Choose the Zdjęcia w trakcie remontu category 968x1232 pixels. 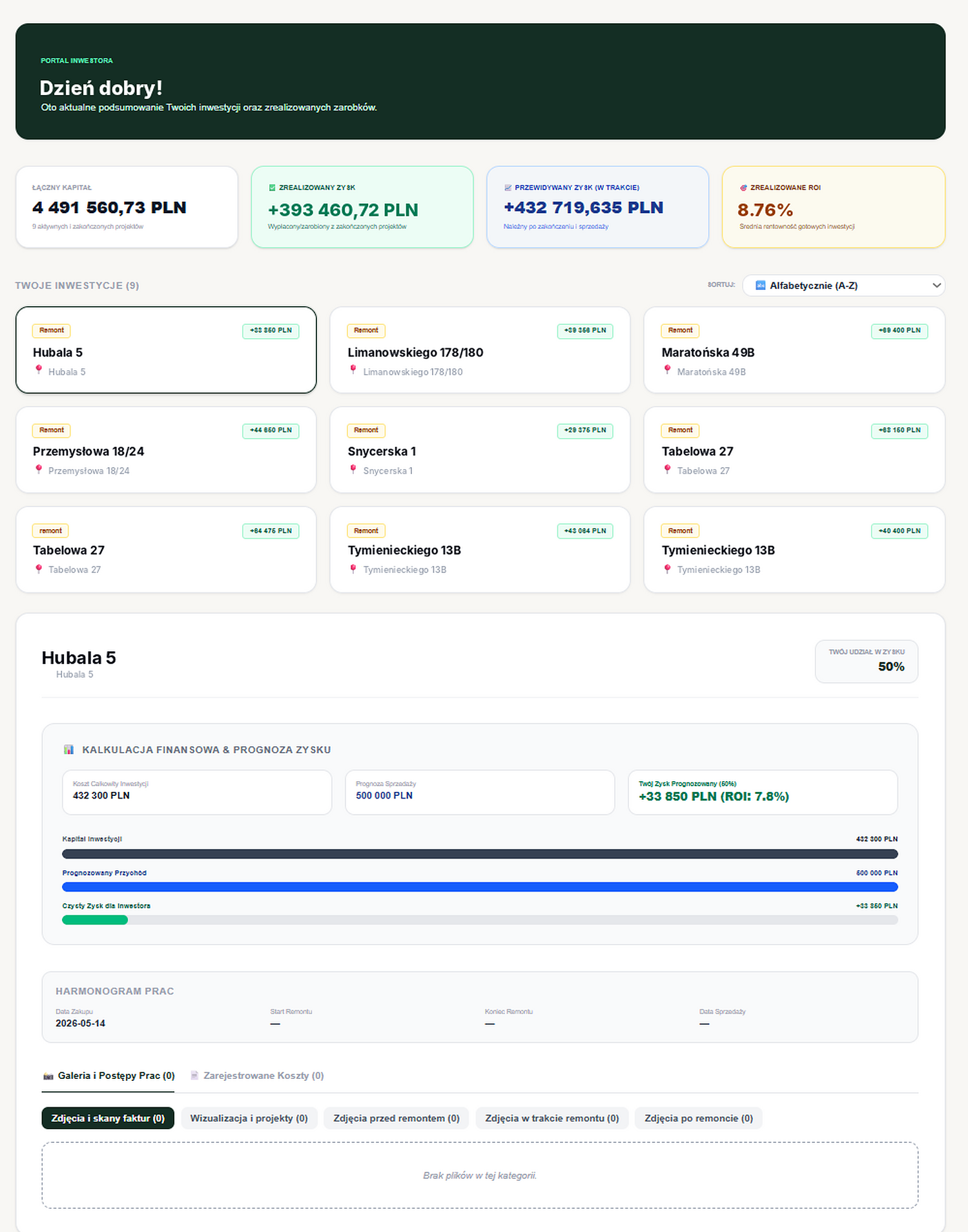pyautogui.click(x=552, y=1118)
